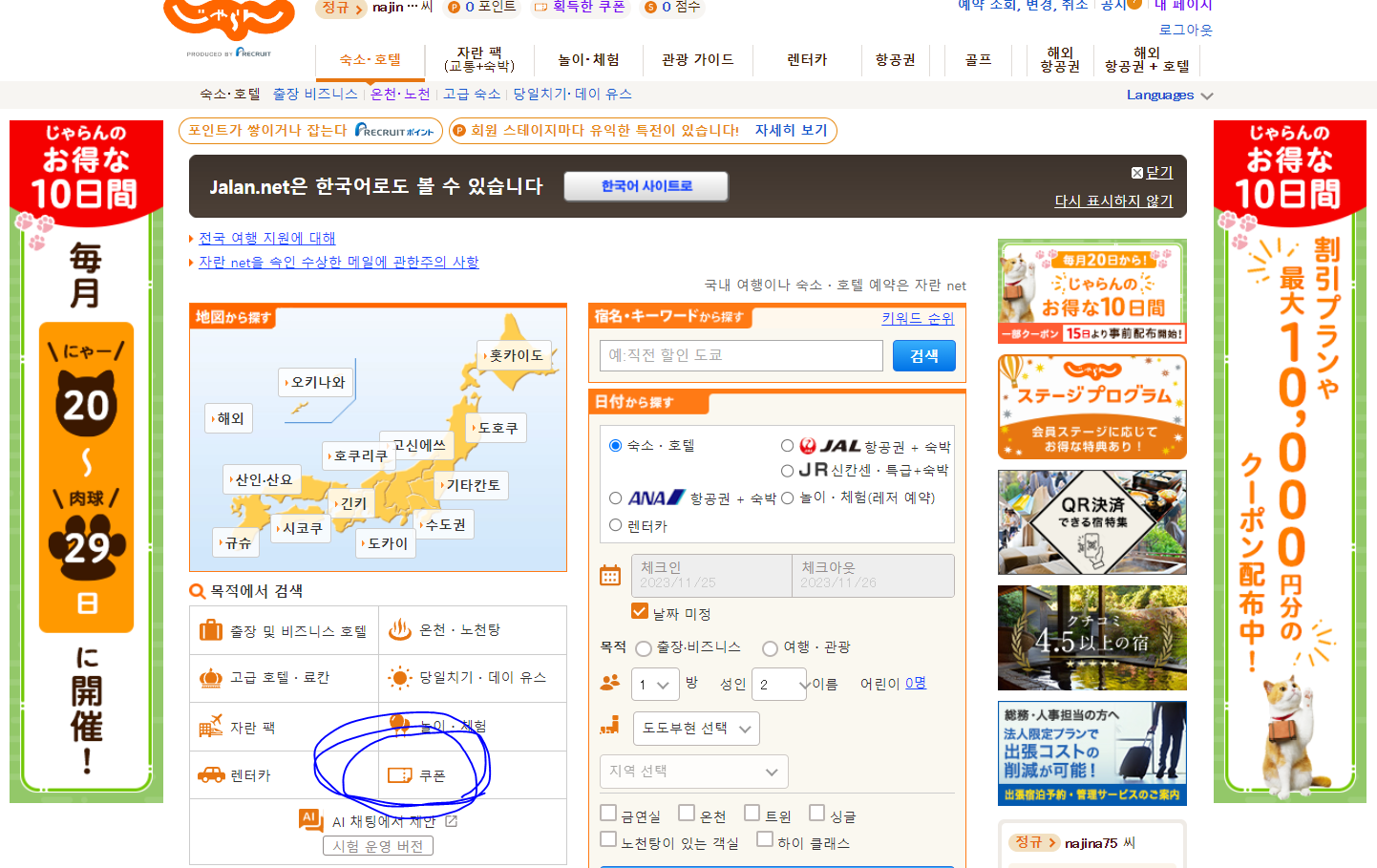The height and width of the screenshot is (868, 1377).
Task: Click the calendar icon beside check-in dates
Action: click(x=609, y=575)
